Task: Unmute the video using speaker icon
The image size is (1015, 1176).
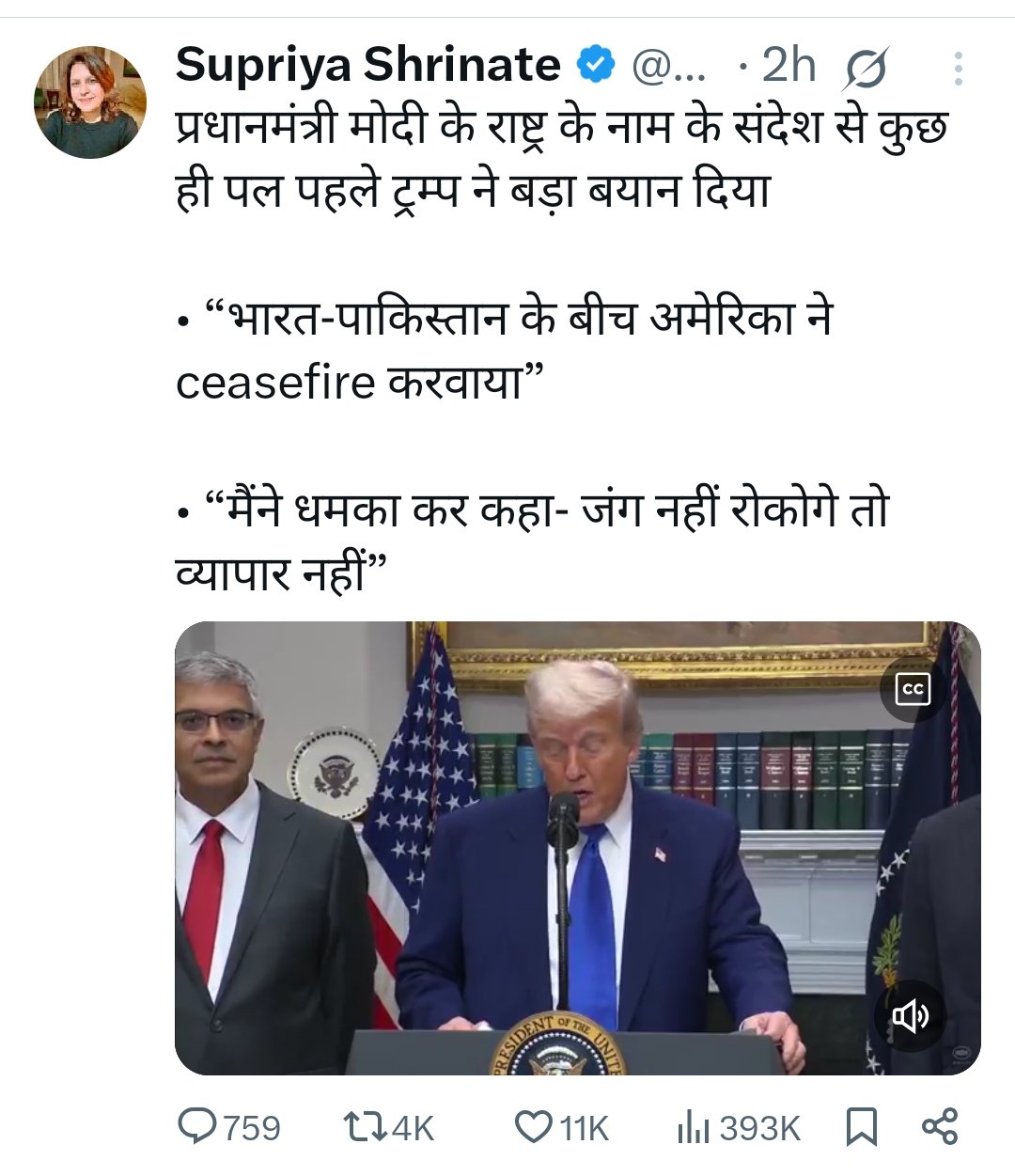Action: [x=909, y=1016]
